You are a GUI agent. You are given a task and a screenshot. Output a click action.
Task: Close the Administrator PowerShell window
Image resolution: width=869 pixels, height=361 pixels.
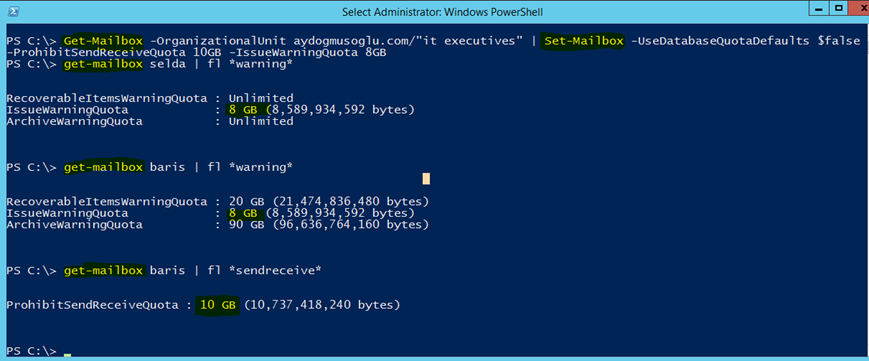(x=858, y=9)
